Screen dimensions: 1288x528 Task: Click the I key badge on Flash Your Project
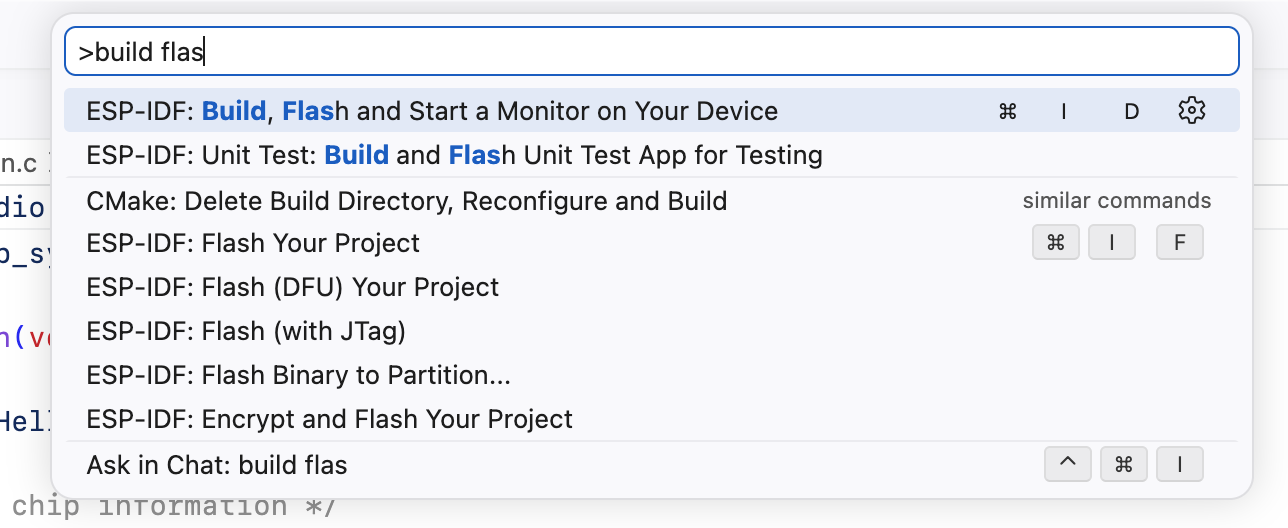pyautogui.click(x=1112, y=243)
